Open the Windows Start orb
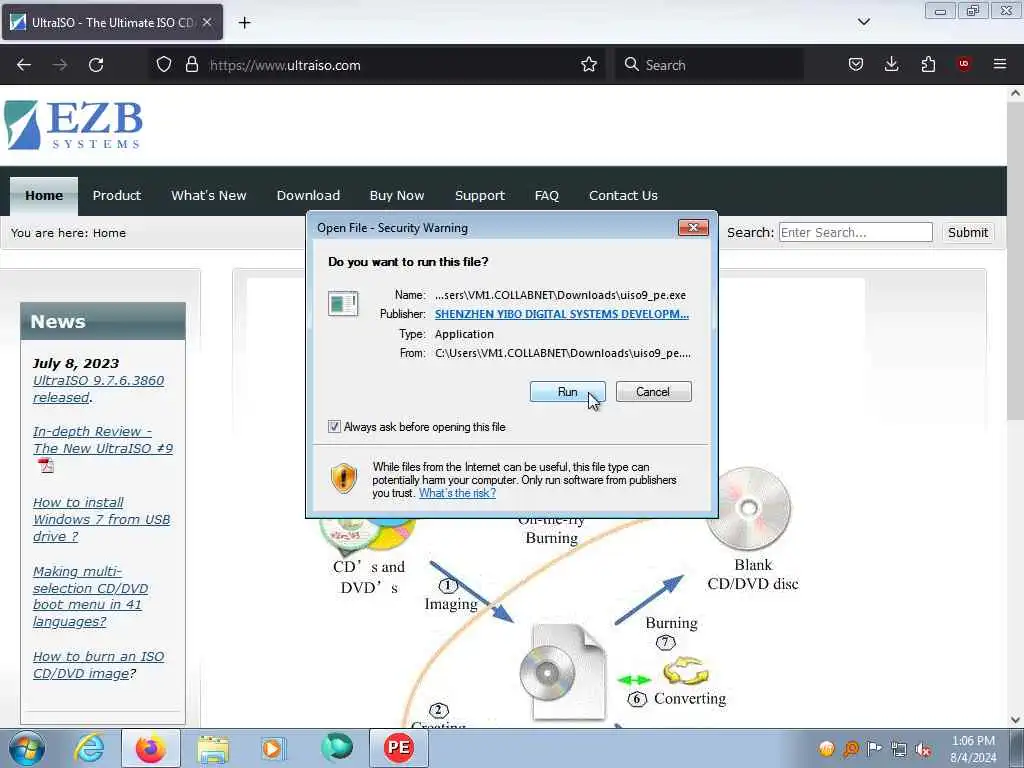This screenshot has width=1024, height=768. [27, 748]
